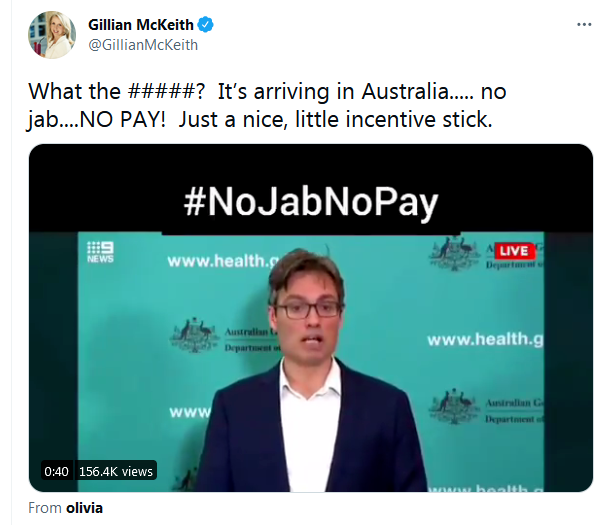Click the Gillian McKeith display name
Viewport: 608px width, 525px height.
tap(141, 25)
